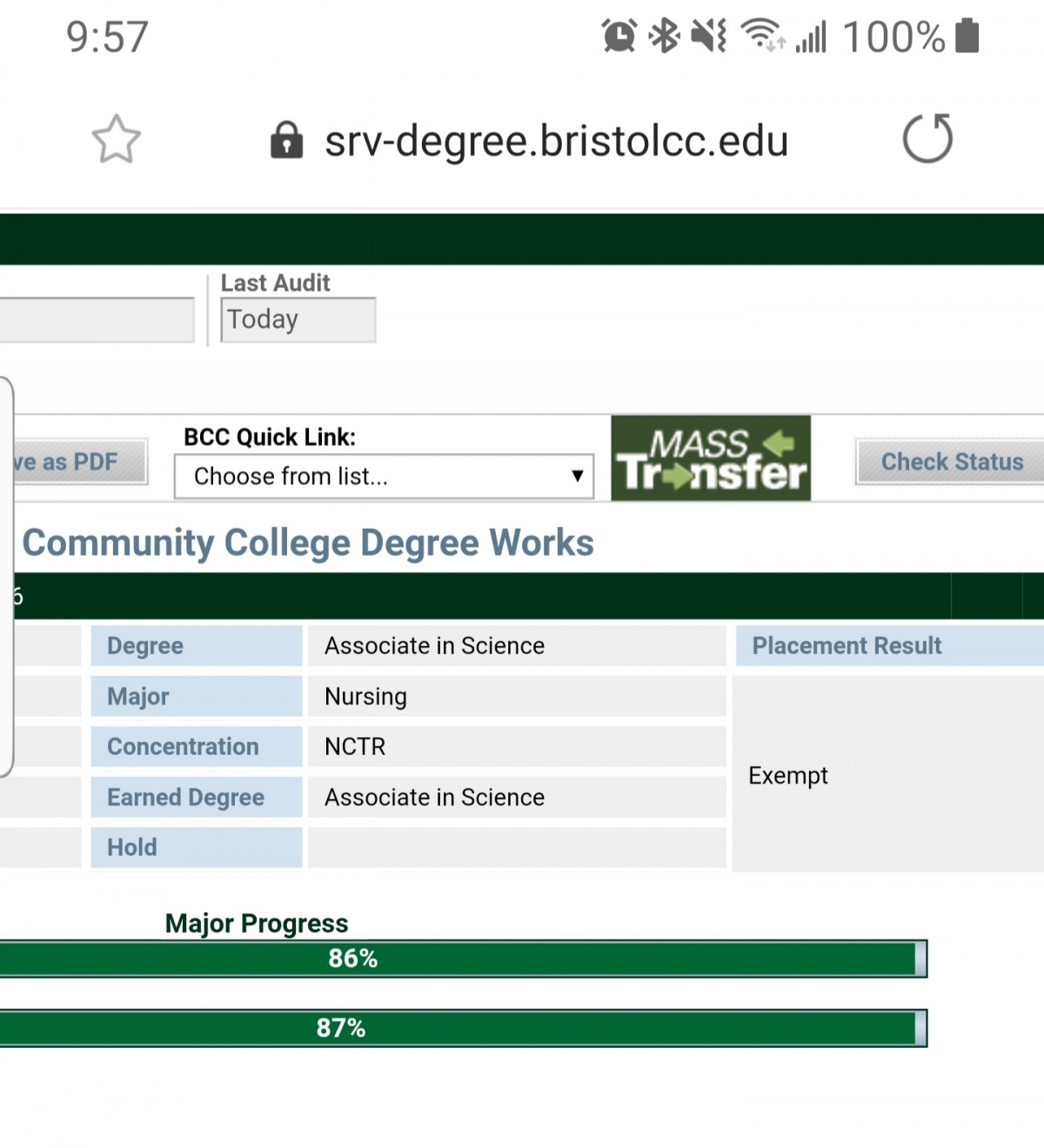Screen dimensions: 1044x1148
Task: Click the Quick Link dropdown arrow
Action: pos(577,476)
